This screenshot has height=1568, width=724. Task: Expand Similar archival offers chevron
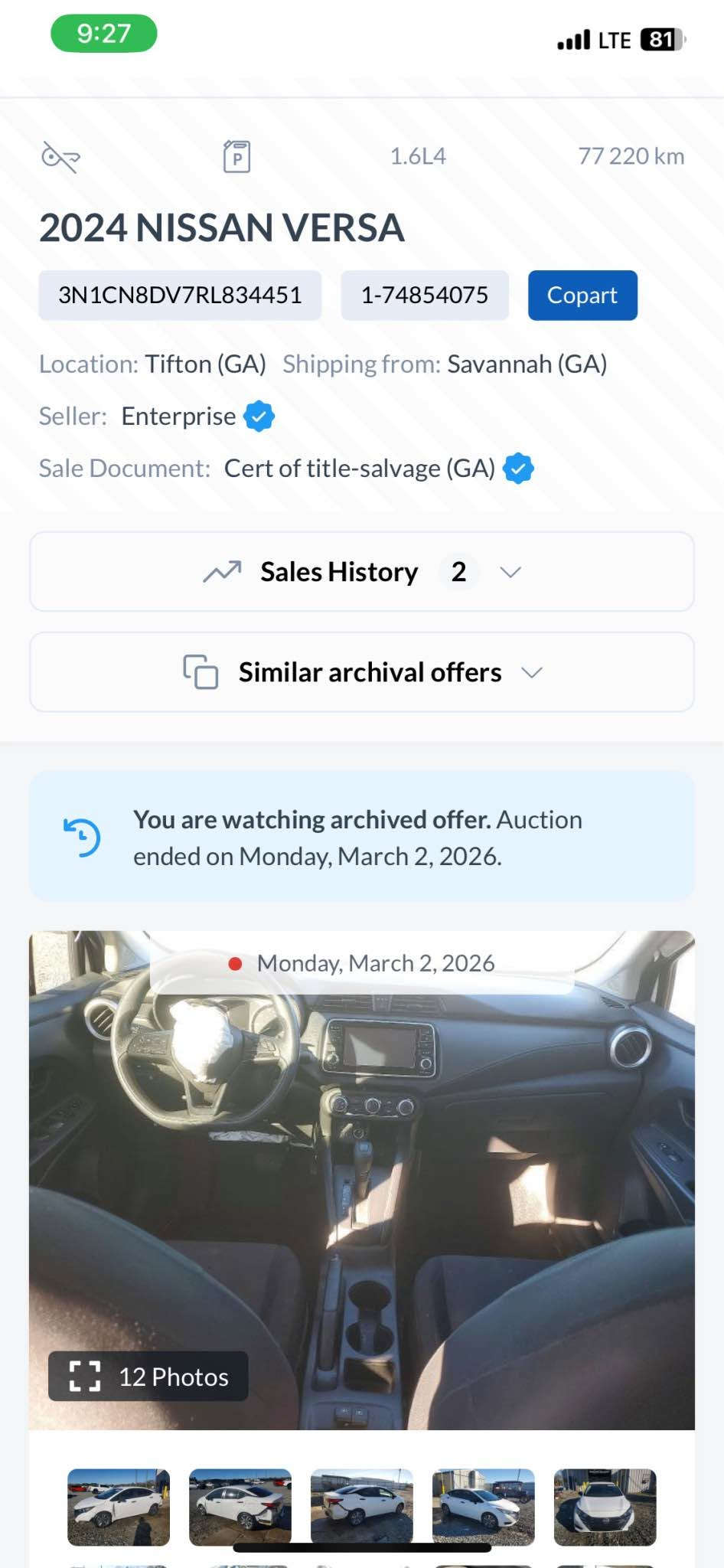click(532, 672)
